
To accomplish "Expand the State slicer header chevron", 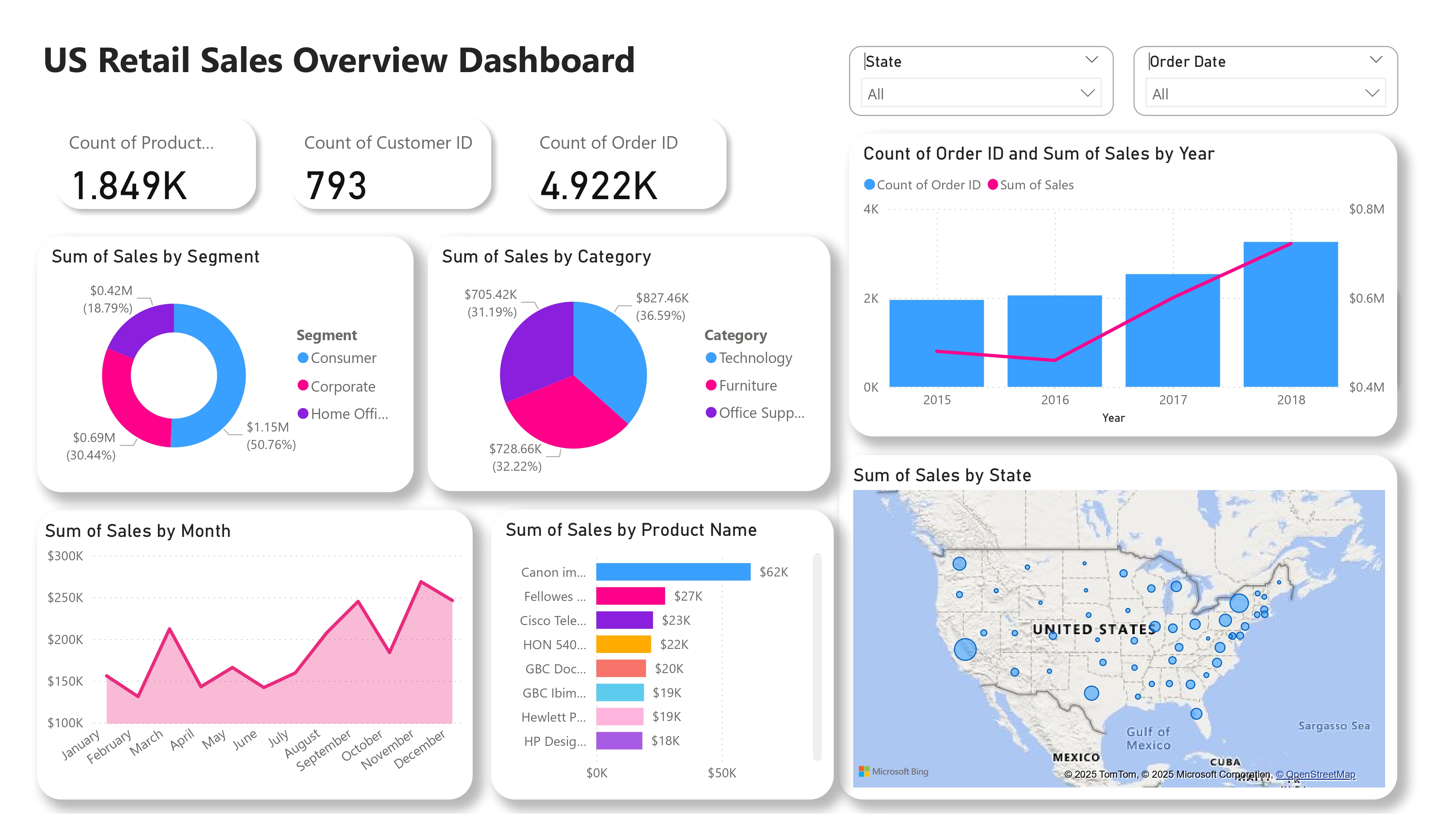I will click(1091, 60).
